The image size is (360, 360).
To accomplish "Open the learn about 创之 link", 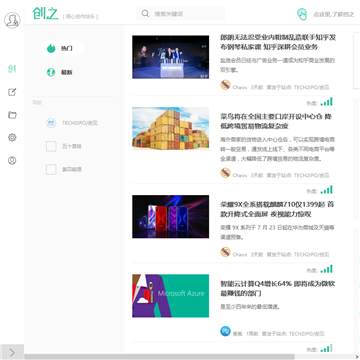I will pyautogui.click(x=334, y=14).
